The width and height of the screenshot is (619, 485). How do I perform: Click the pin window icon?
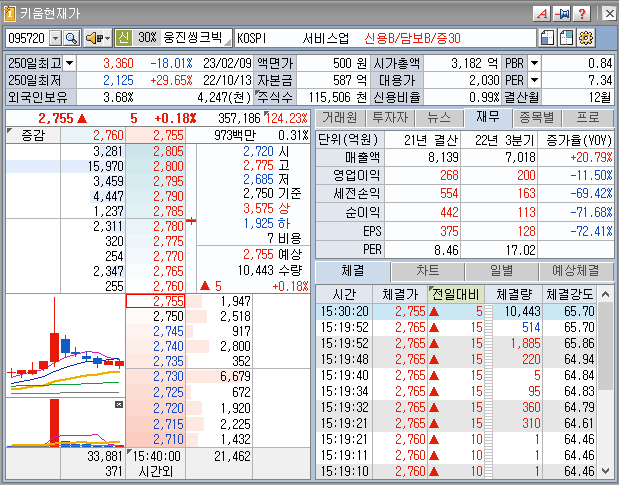(562, 14)
